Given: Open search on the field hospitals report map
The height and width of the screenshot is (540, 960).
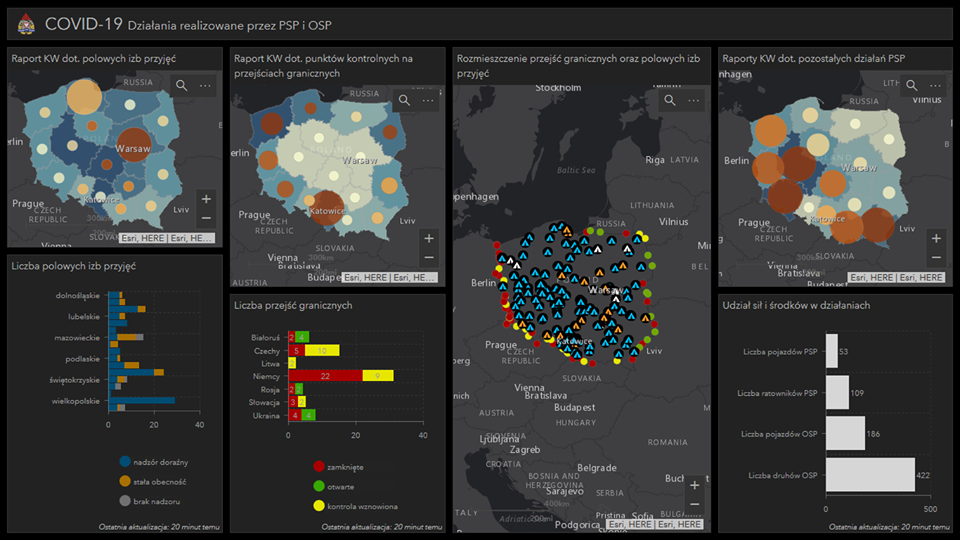Looking at the screenshot, I should (182, 86).
